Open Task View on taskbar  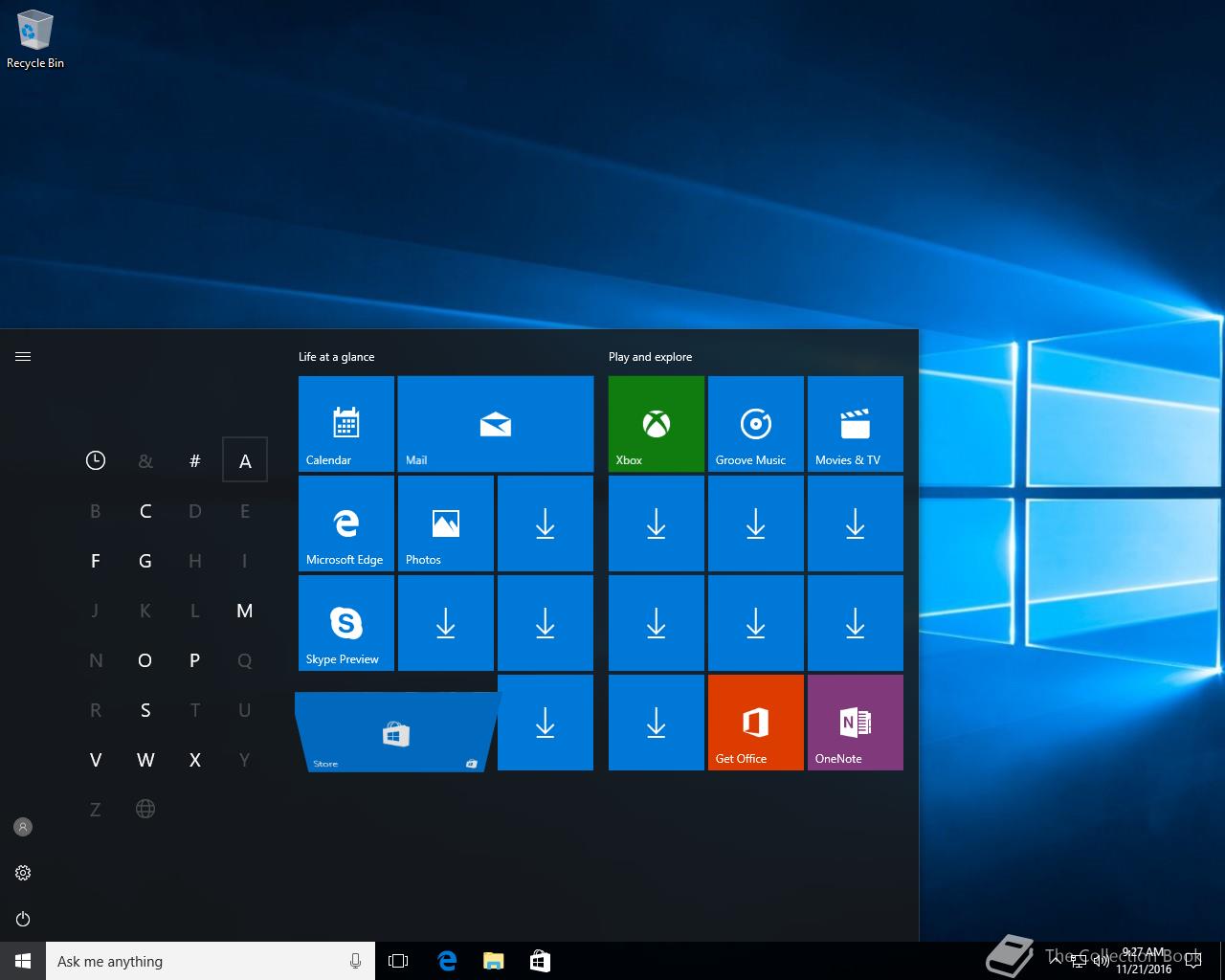tap(398, 961)
